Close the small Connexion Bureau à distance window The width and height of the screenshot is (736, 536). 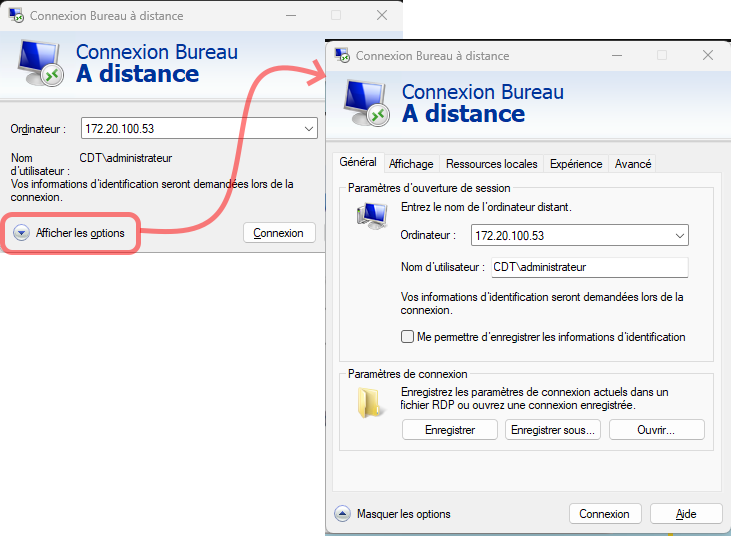[382, 15]
